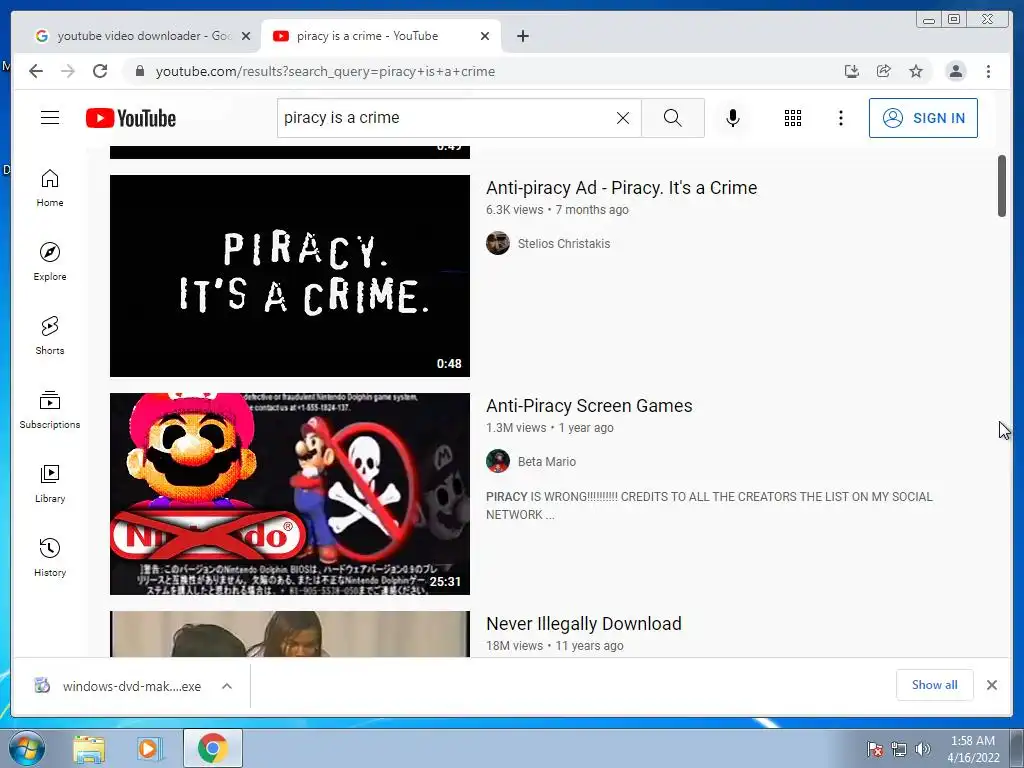Screen dimensions: 1024x768
Task: Click the network tray icon
Action: 899,749
